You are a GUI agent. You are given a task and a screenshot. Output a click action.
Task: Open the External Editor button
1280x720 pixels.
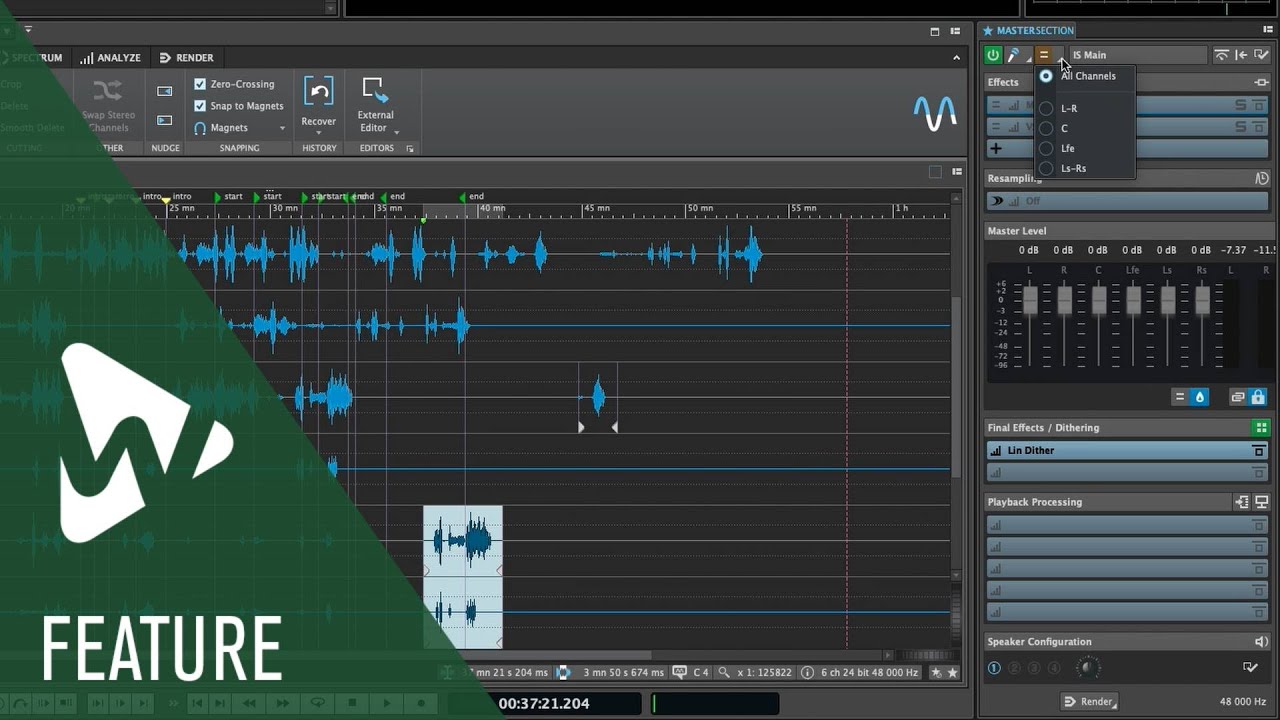coord(375,105)
